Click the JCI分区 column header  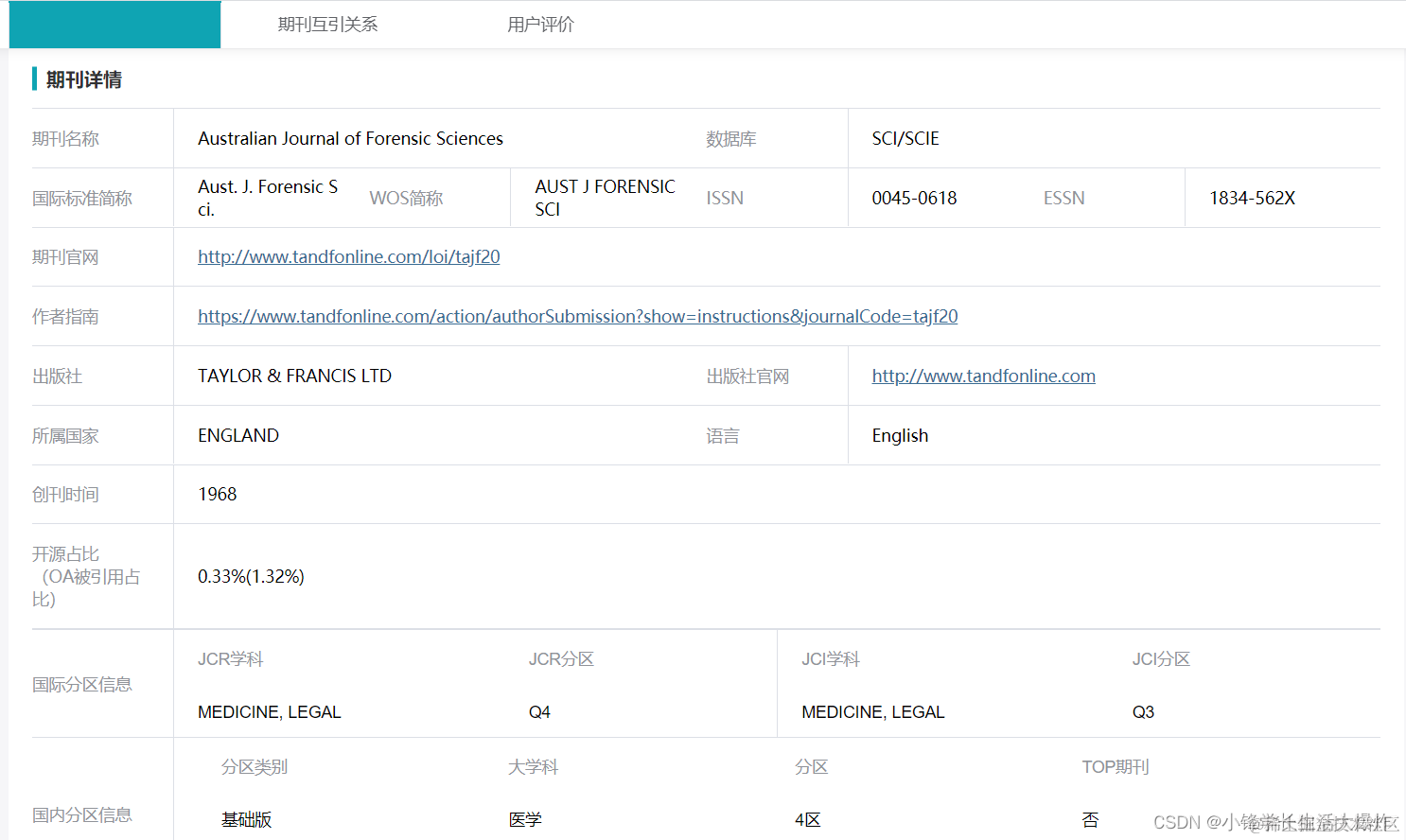[1161, 658]
